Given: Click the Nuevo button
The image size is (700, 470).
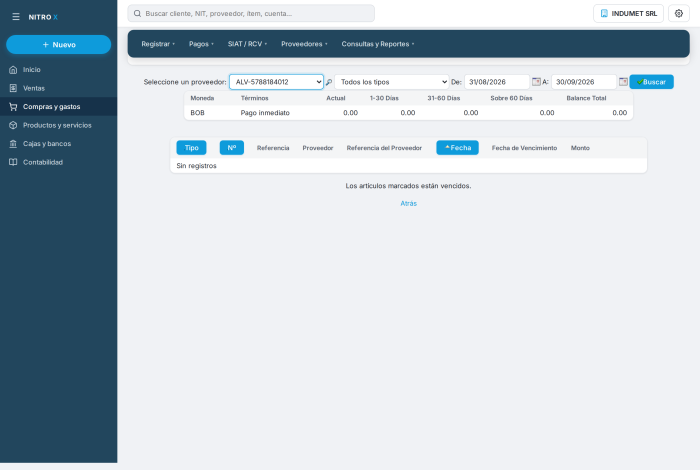Looking at the screenshot, I should tap(58, 45).
